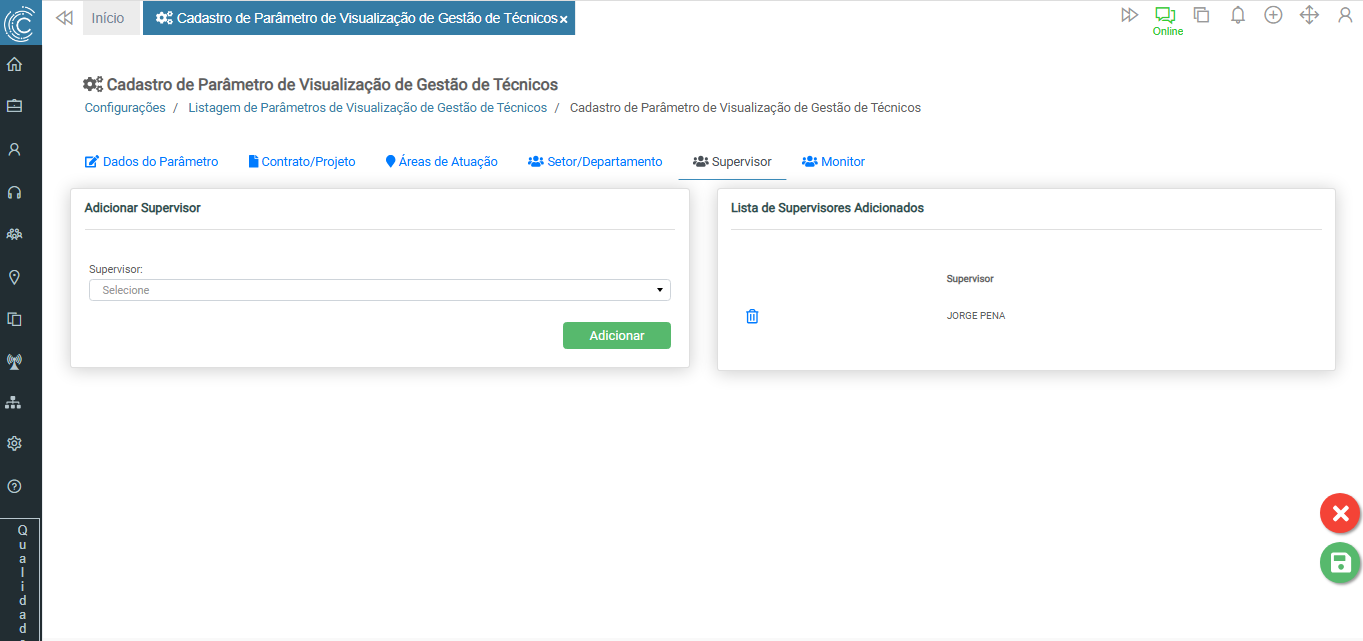Expand the Supervisor Selecione dropdown

click(380, 290)
